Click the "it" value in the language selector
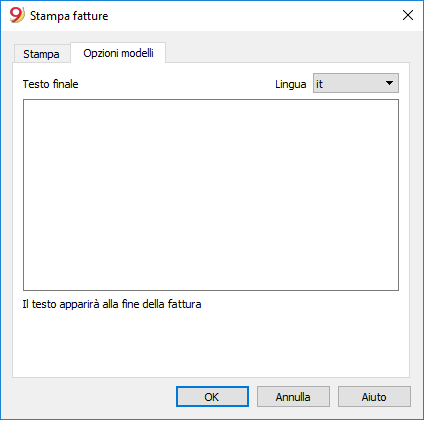 pos(319,84)
